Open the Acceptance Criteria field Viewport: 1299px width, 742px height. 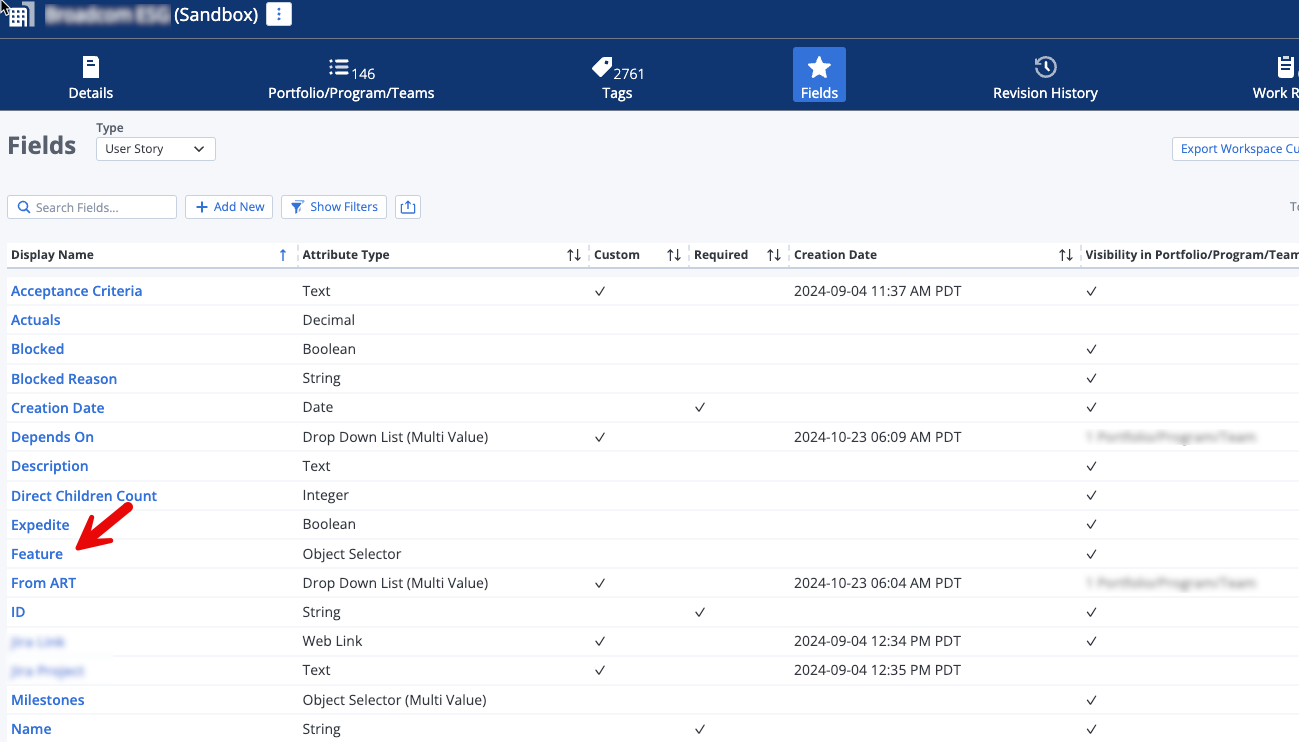coord(77,291)
